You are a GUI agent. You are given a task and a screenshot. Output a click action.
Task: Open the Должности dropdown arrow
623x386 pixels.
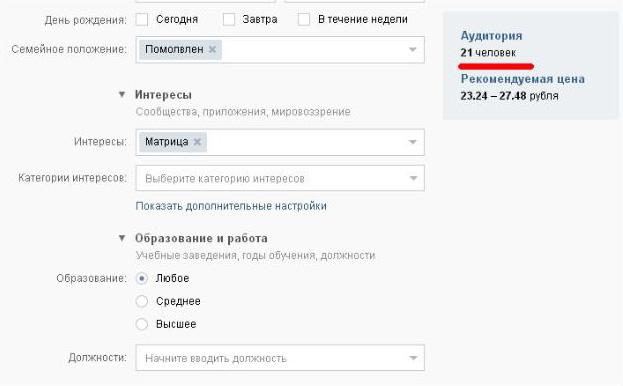point(413,358)
